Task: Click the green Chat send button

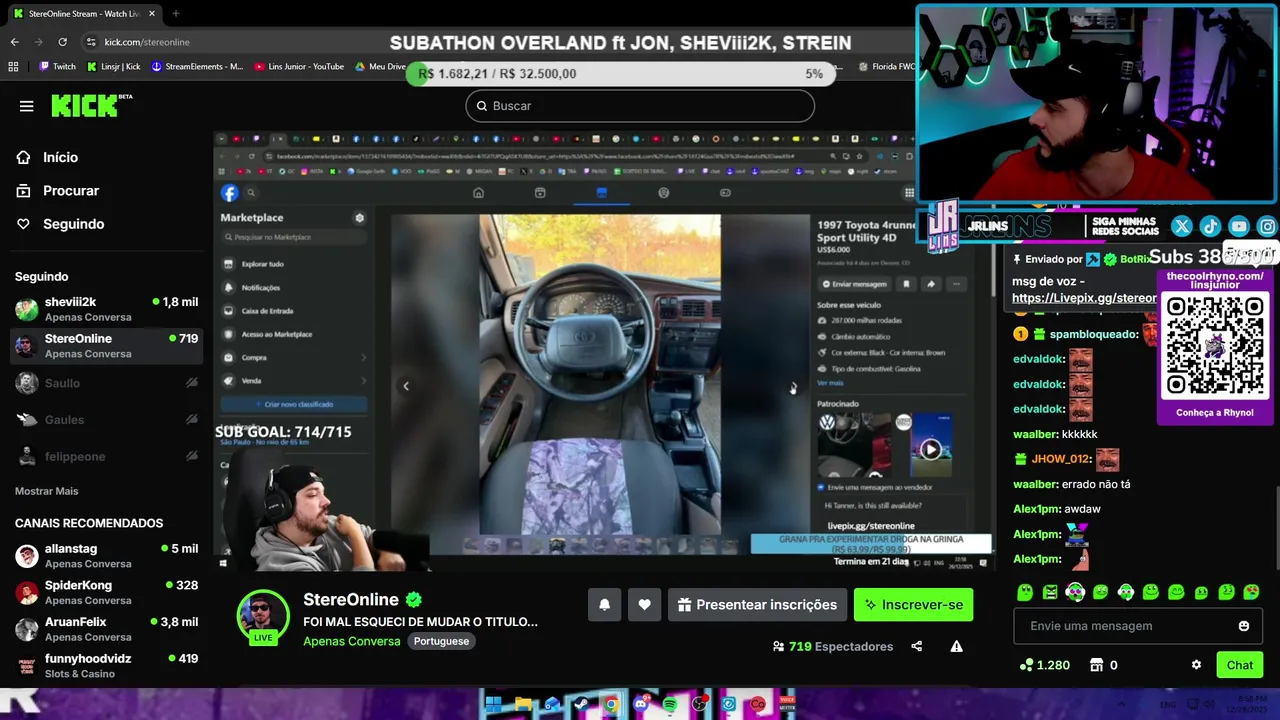Action: [1239, 665]
